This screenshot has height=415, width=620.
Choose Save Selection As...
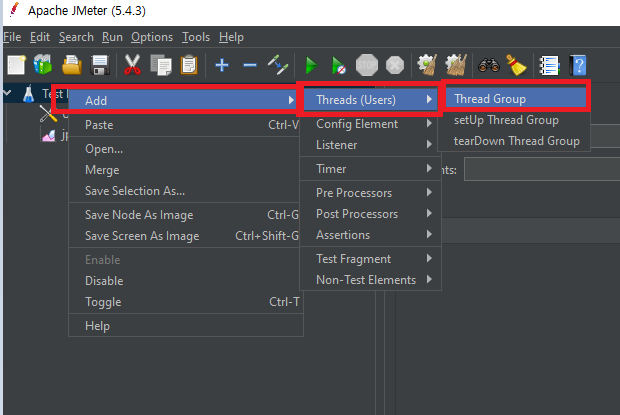click(x=184, y=191)
